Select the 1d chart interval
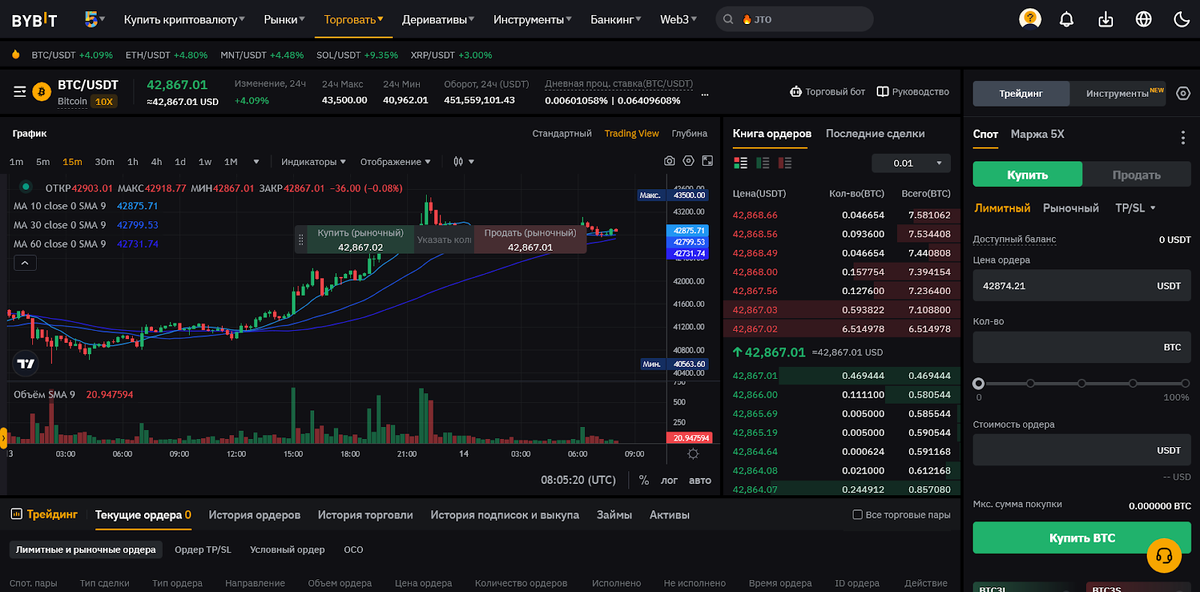This screenshot has width=1200, height=592. tap(180, 162)
